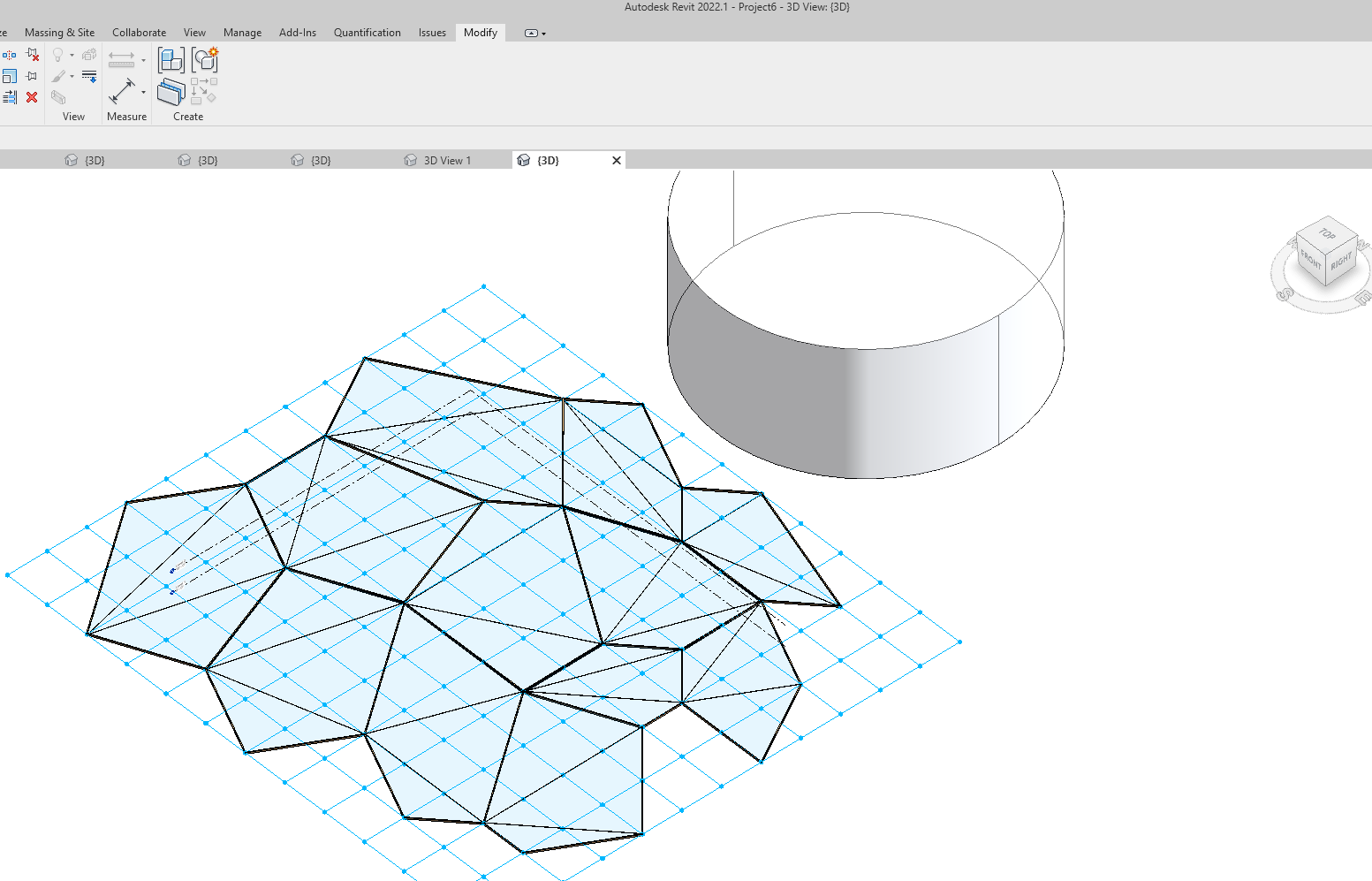Click the Pin tool icon

(x=32, y=75)
